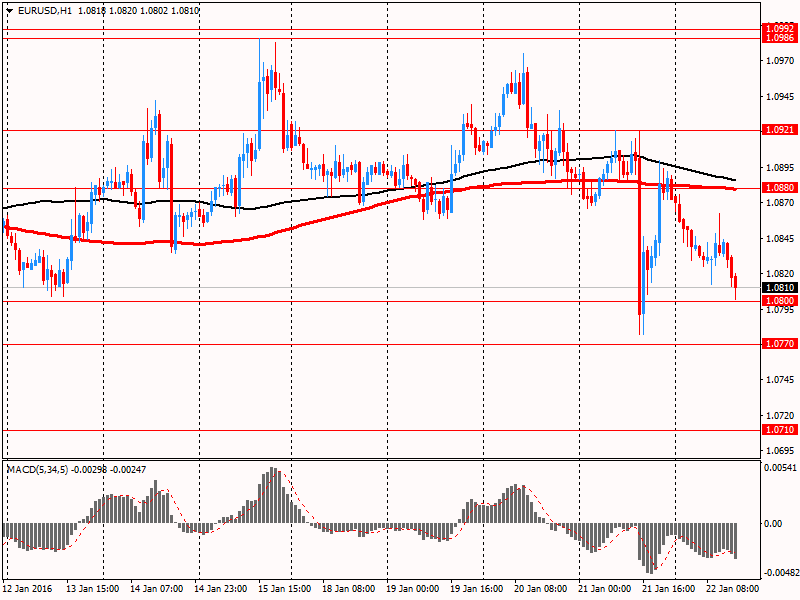Click the 1.0970 value on price scale

tap(779, 61)
